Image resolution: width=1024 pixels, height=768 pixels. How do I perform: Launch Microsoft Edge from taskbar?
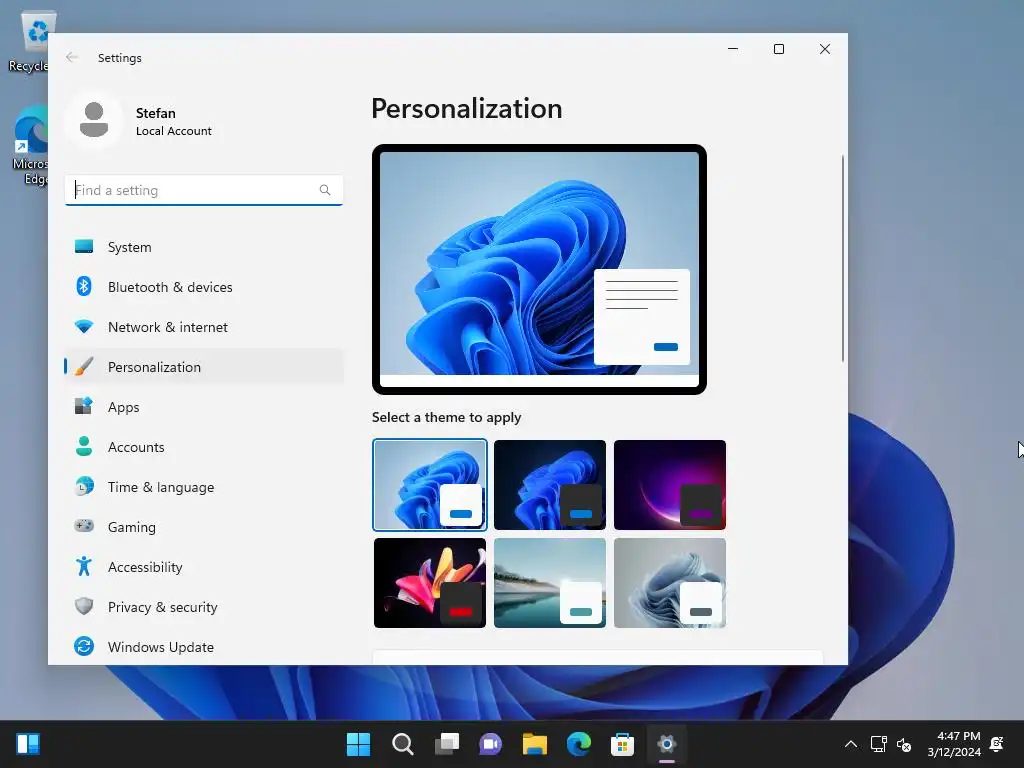(579, 744)
